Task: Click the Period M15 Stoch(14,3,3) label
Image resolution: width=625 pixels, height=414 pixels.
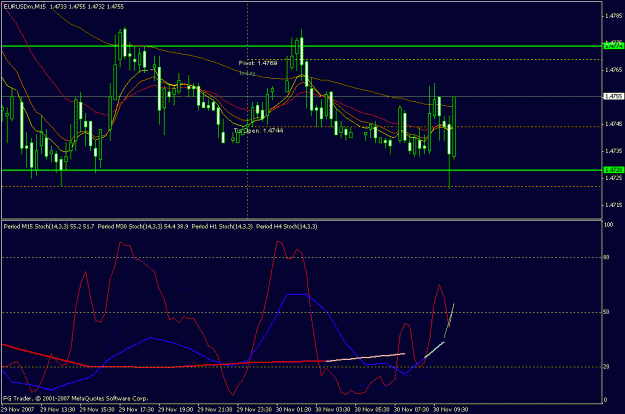Action: [x=36, y=226]
